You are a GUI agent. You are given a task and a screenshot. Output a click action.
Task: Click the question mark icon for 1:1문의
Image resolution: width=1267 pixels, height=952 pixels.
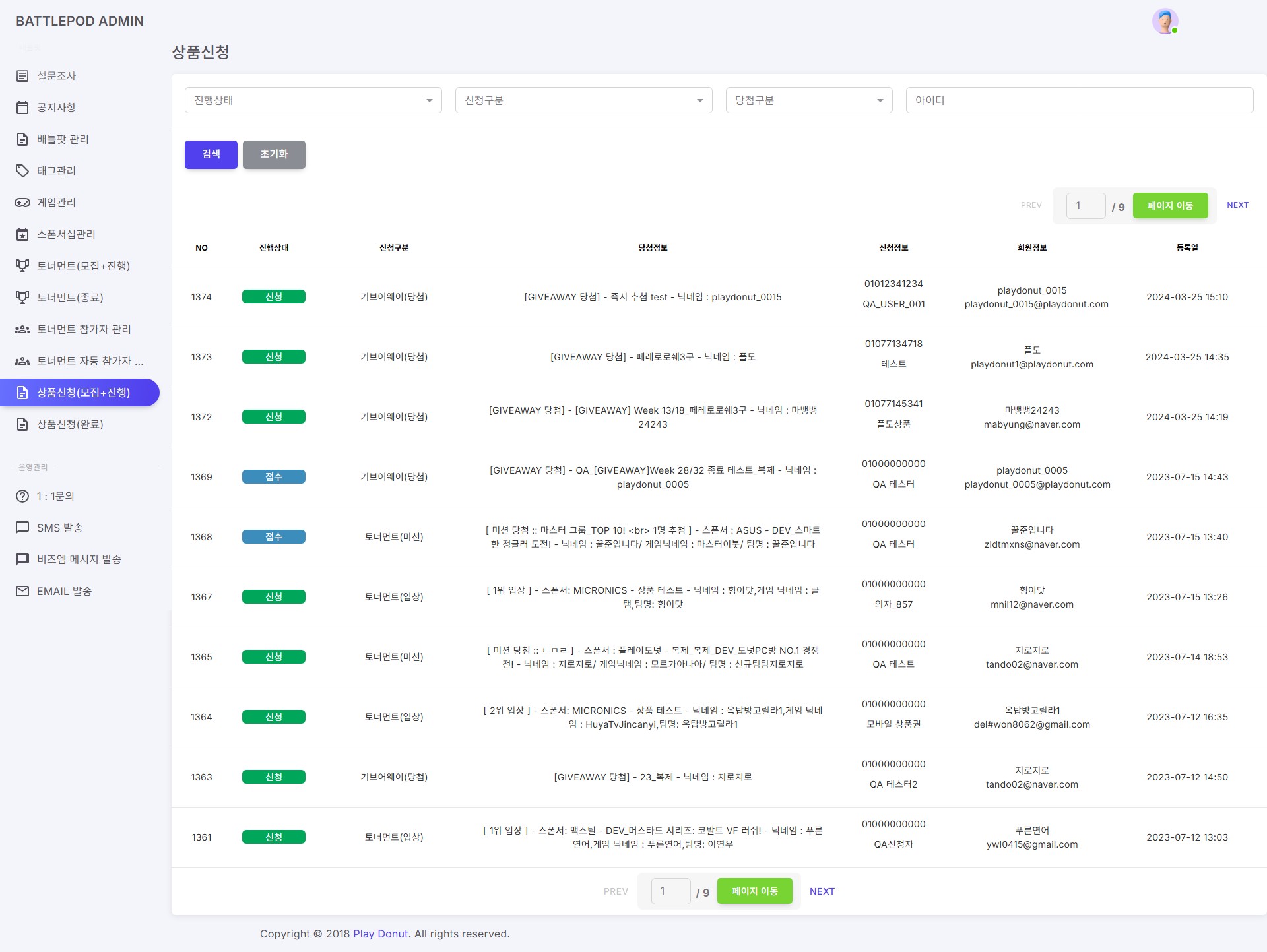tap(22, 496)
